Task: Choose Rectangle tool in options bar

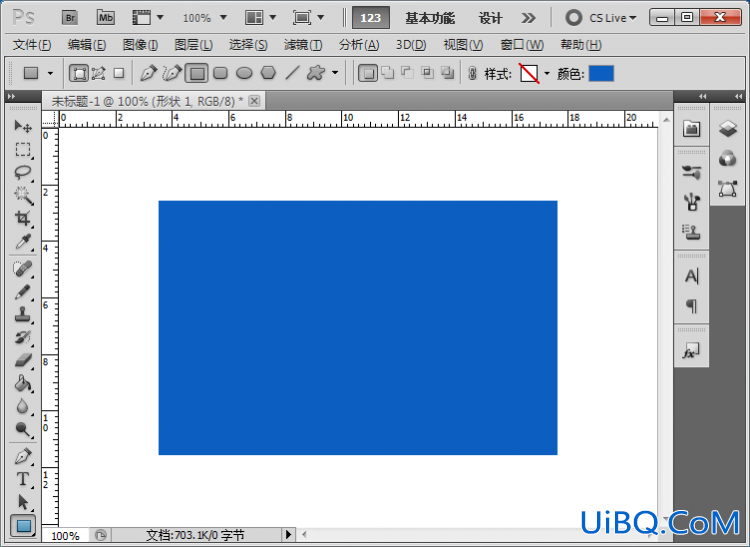Action: [197, 73]
